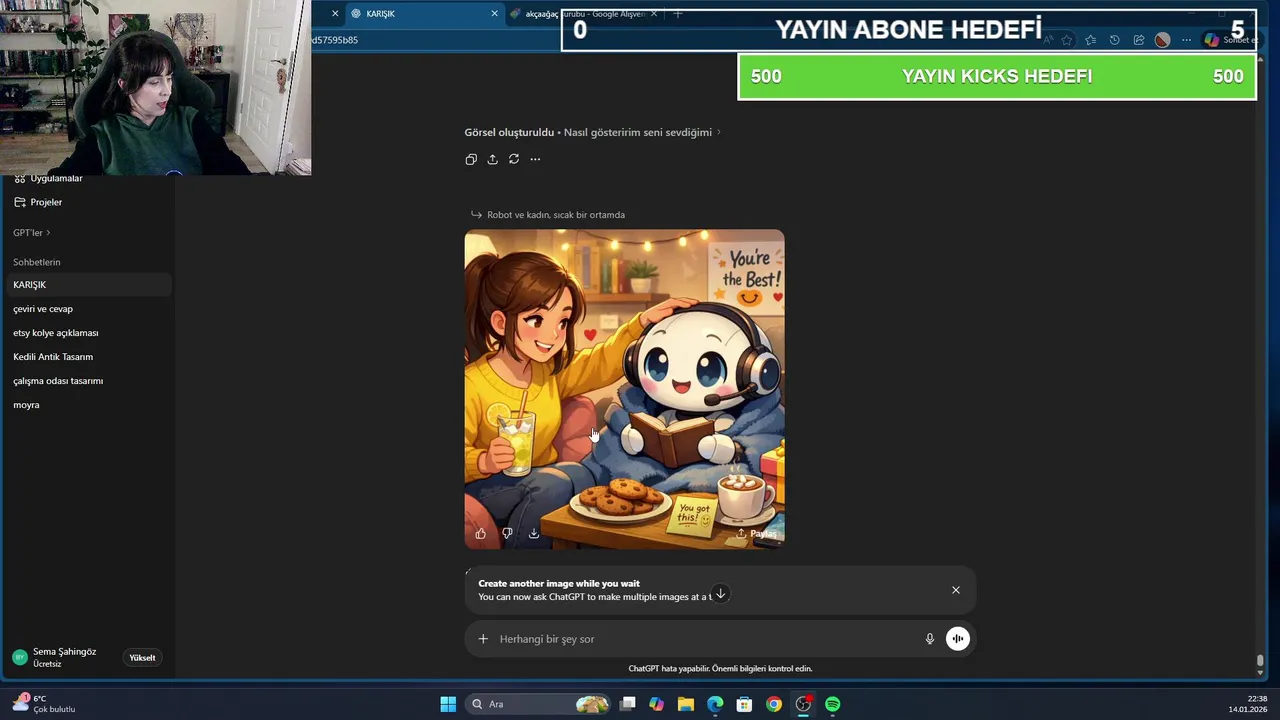Viewport: 1280px width, 720px height.
Task: Open Spotify from the taskbar
Action: (833, 704)
